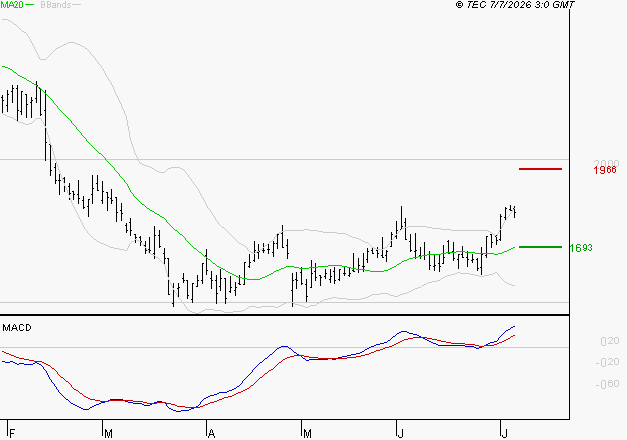The width and height of the screenshot is (627, 440).
Task: Click the A month marker (April)
Action: coord(212,434)
